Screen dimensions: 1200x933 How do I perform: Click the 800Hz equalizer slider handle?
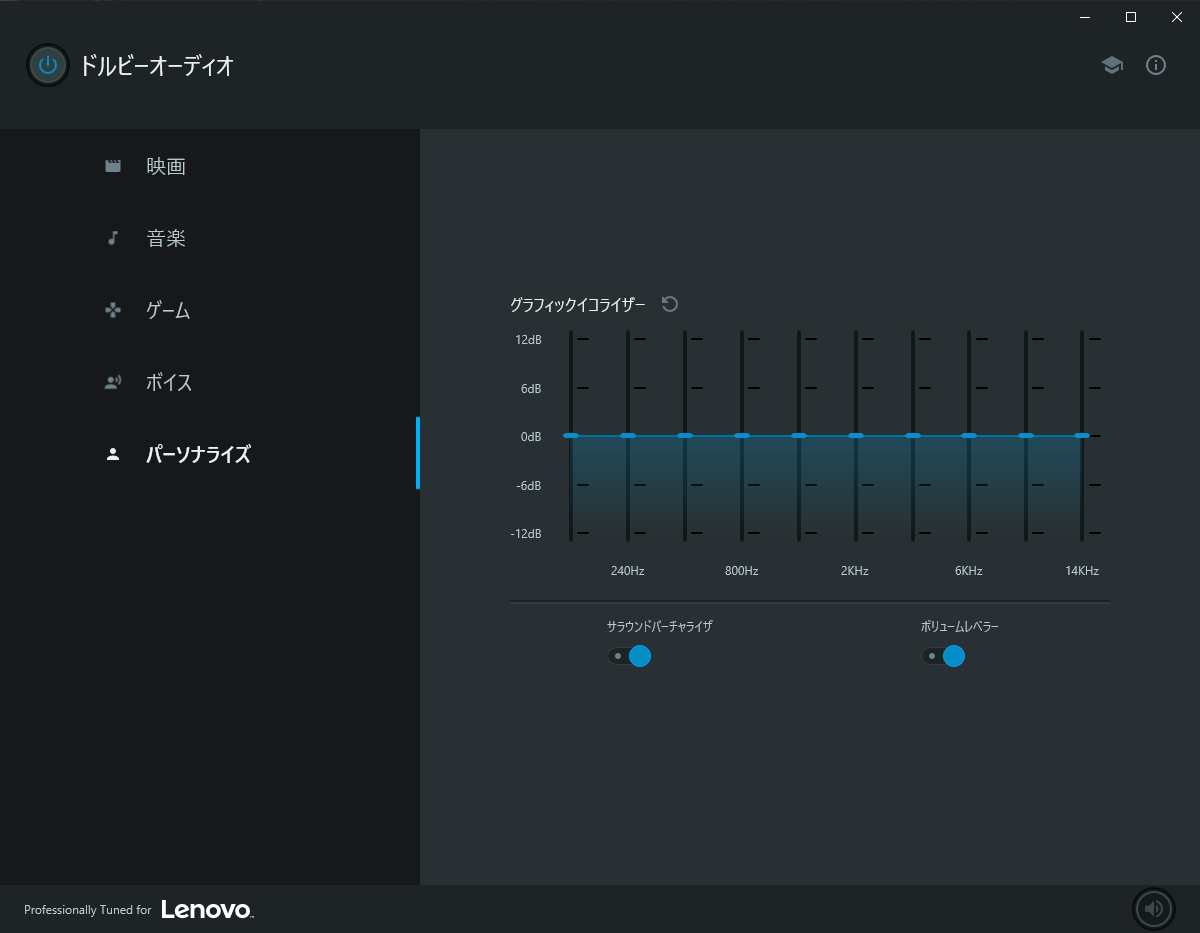click(742, 436)
